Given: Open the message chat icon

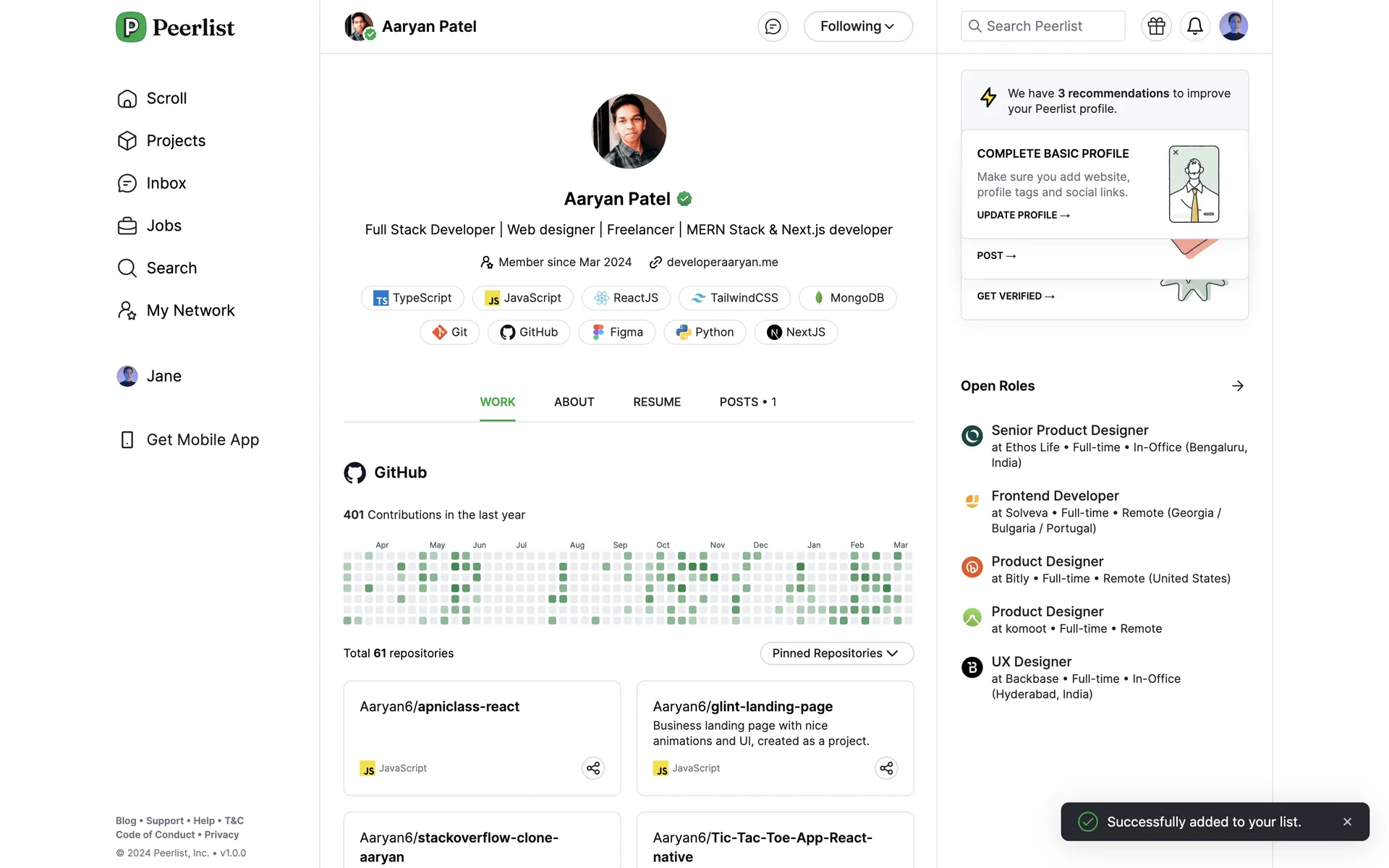Looking at the screenshot, I should pos(773,27).
